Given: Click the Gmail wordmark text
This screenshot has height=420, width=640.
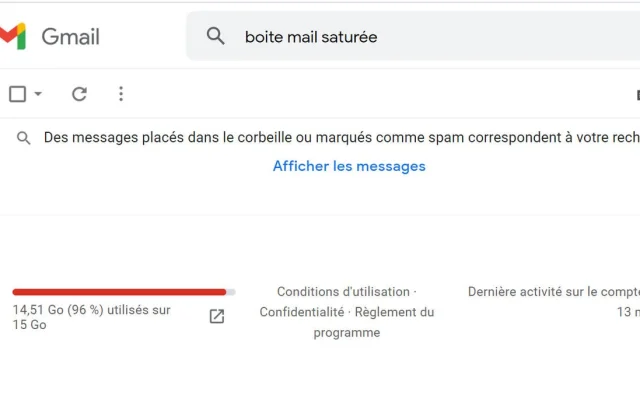Looking at the screenshot, I should point(71,37).
